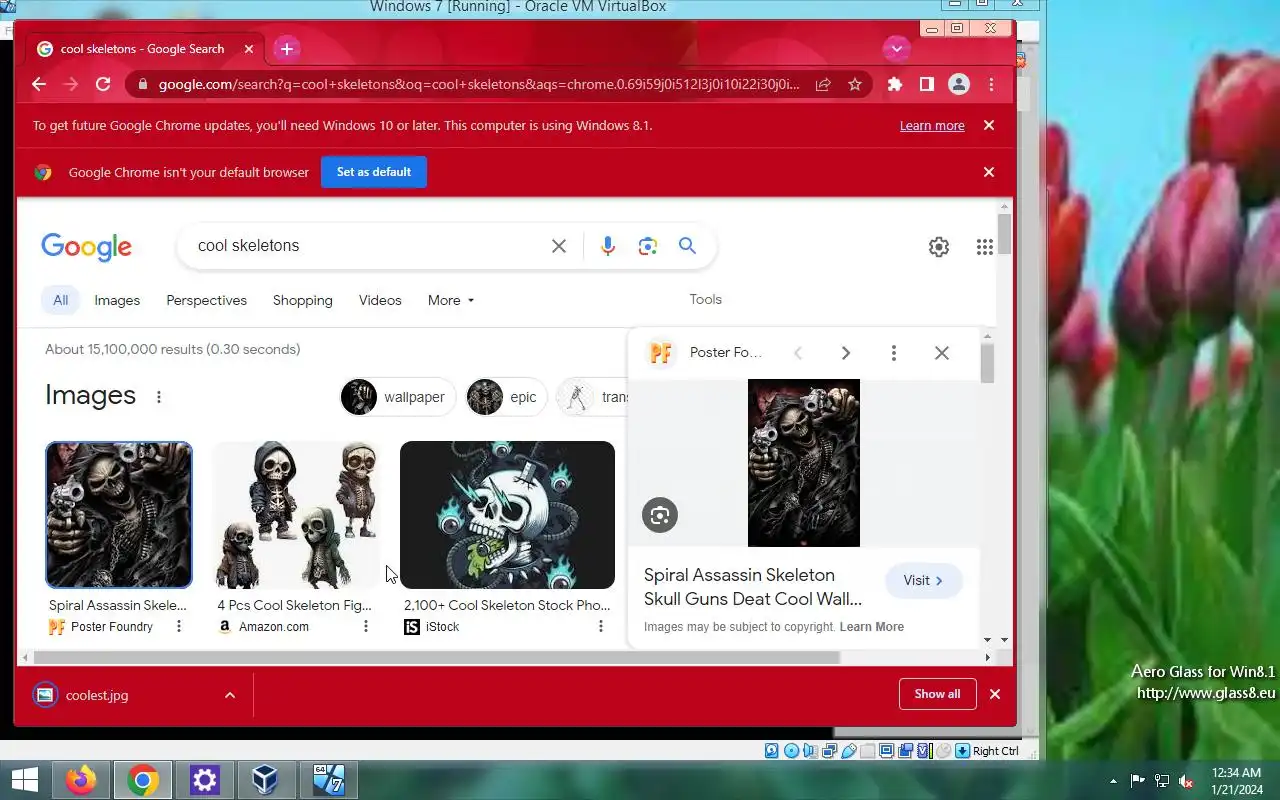The width and height of the screenshot is (1280, 800).
Task: Open Lens search on the preview image
Action: 660,515
